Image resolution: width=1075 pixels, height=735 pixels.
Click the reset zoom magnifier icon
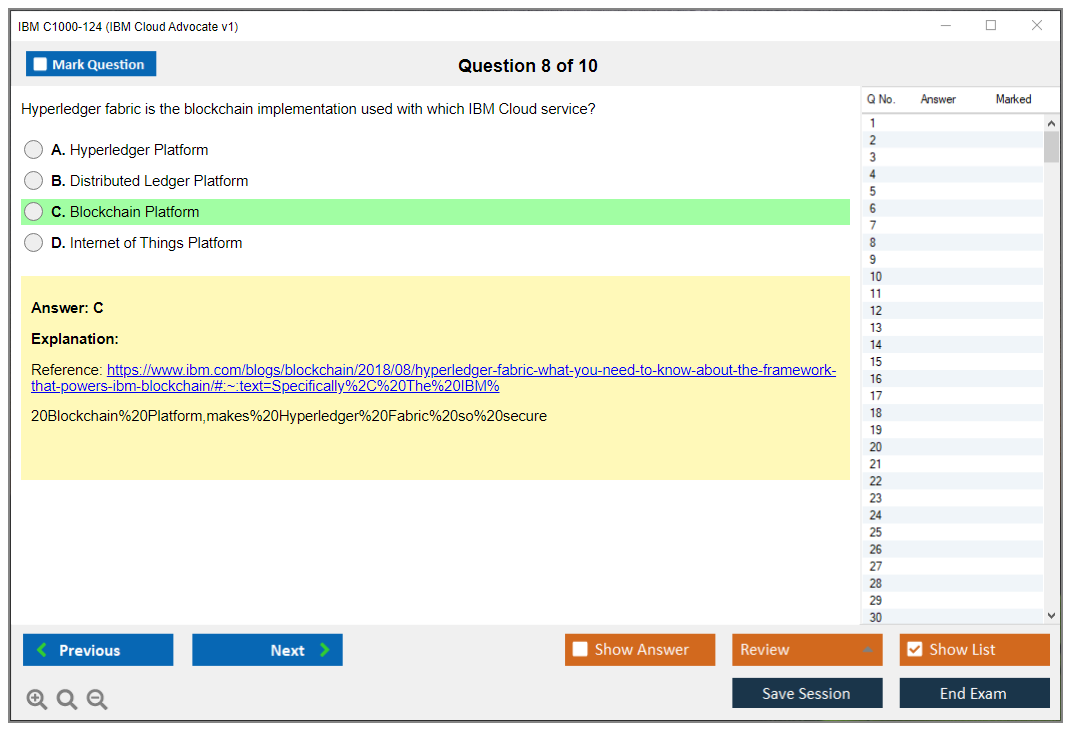(67, 700)
